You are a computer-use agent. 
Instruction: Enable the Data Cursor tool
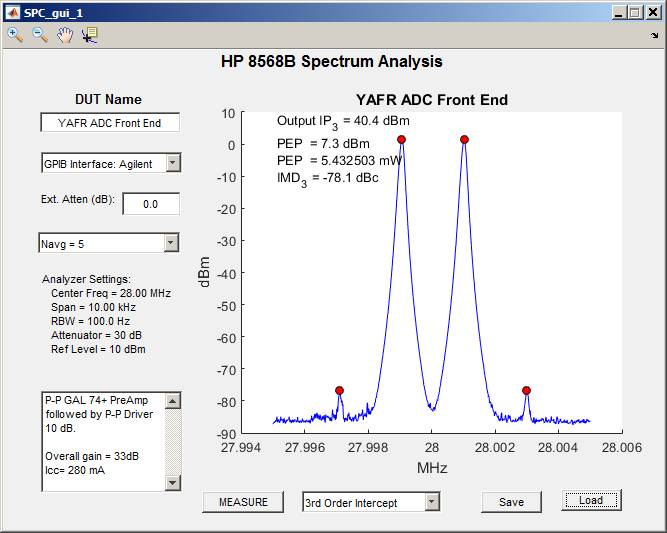(x=90, y=35)
